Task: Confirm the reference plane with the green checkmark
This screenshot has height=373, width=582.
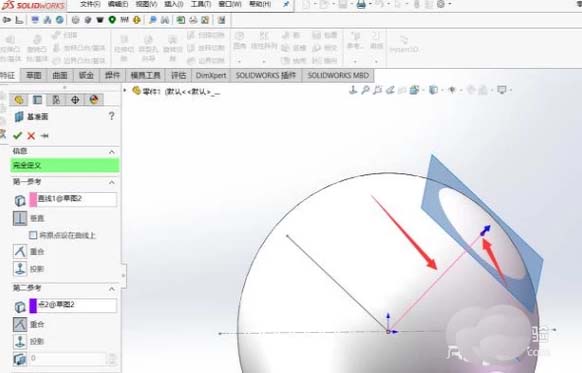Action: (17, 136)
